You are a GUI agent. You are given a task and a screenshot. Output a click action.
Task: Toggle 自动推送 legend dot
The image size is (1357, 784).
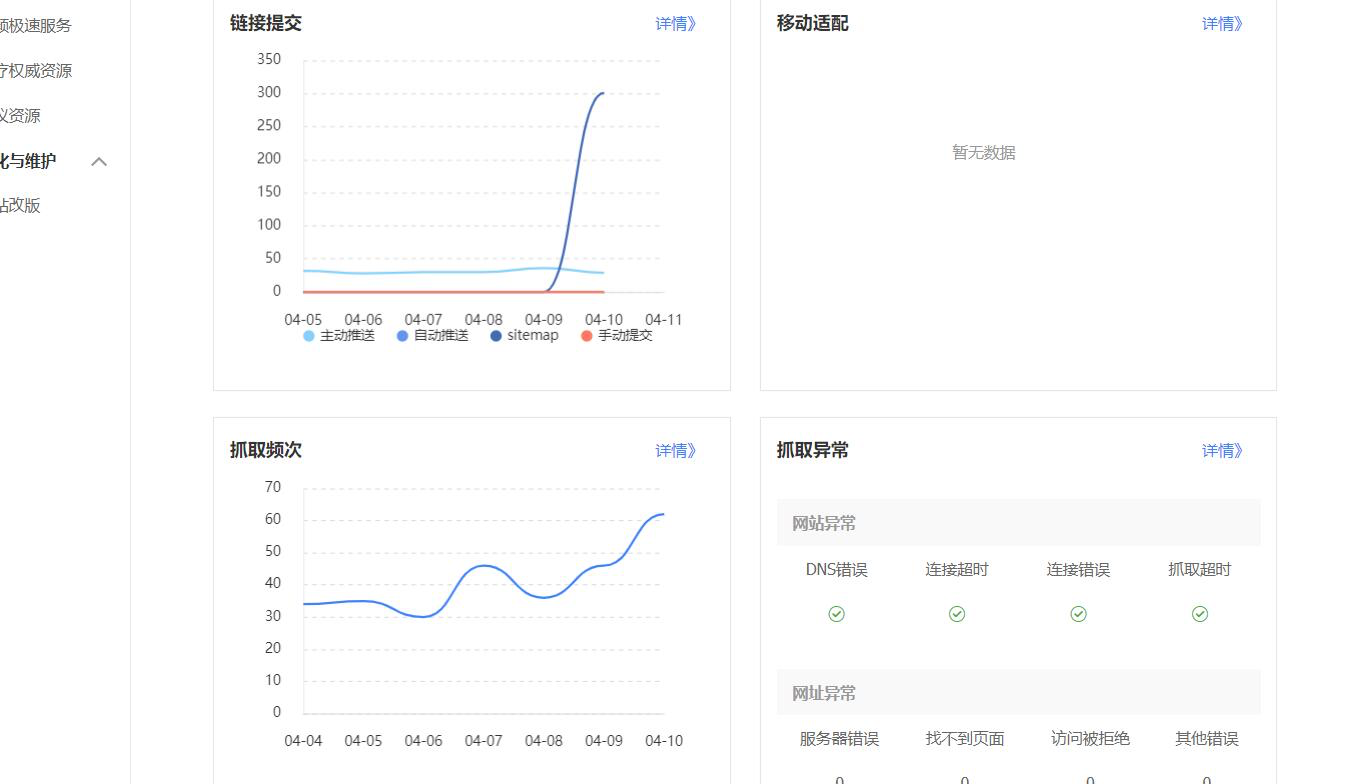pos(402,336)
